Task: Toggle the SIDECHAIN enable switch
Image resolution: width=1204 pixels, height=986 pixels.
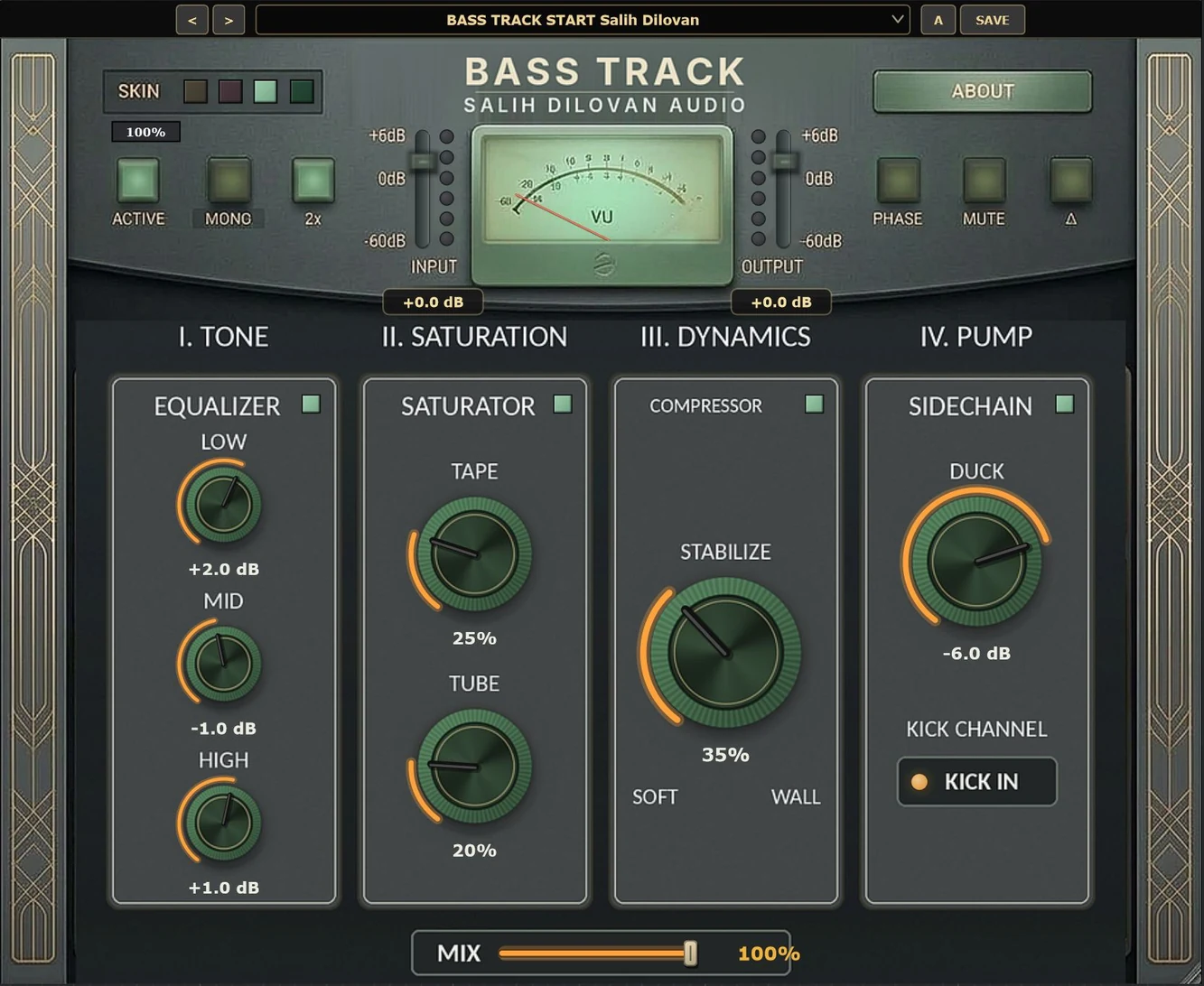Action: 1065,404
